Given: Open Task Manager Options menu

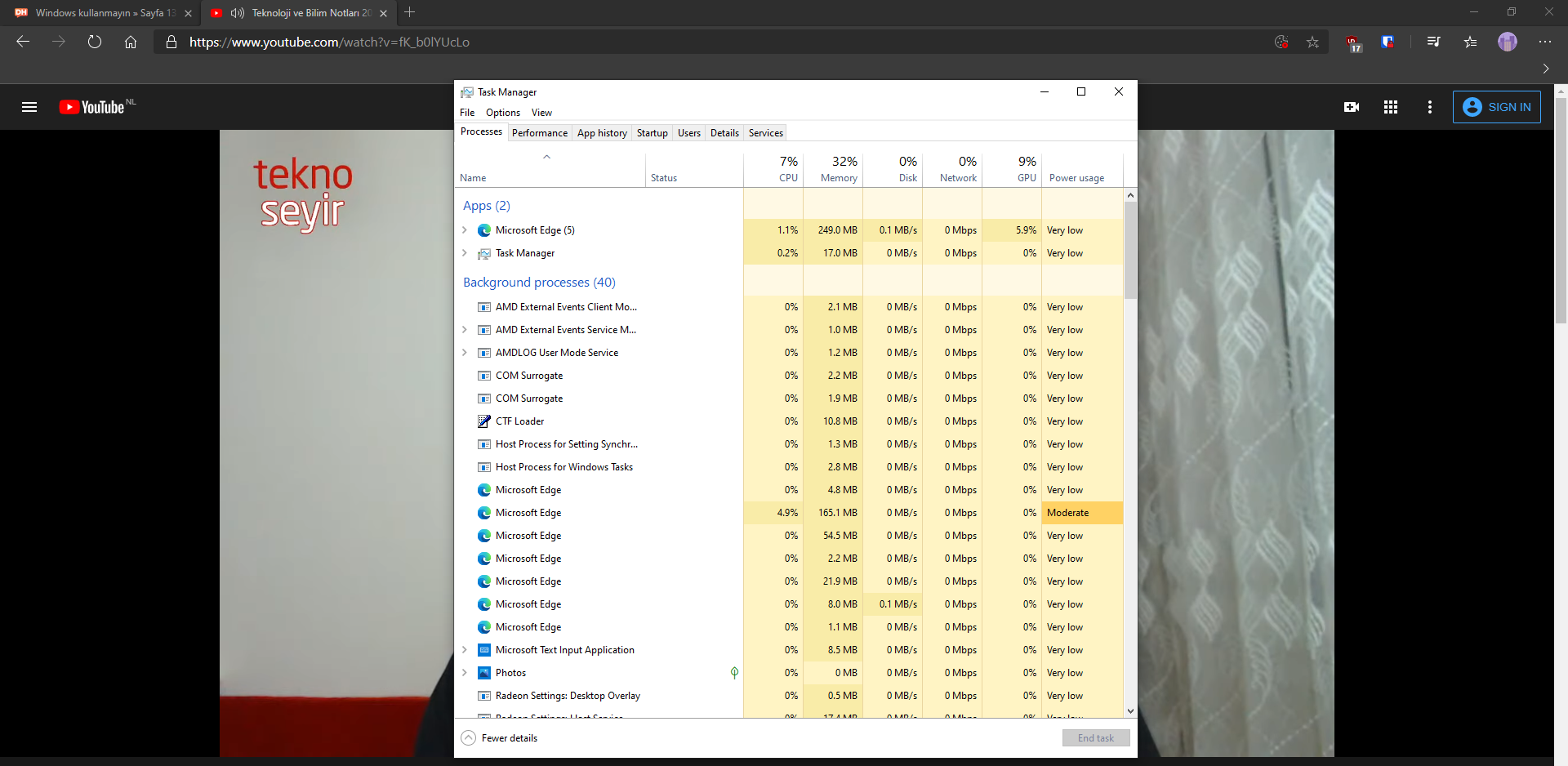Looking at the screenshot, I should [x=503, y=113].
